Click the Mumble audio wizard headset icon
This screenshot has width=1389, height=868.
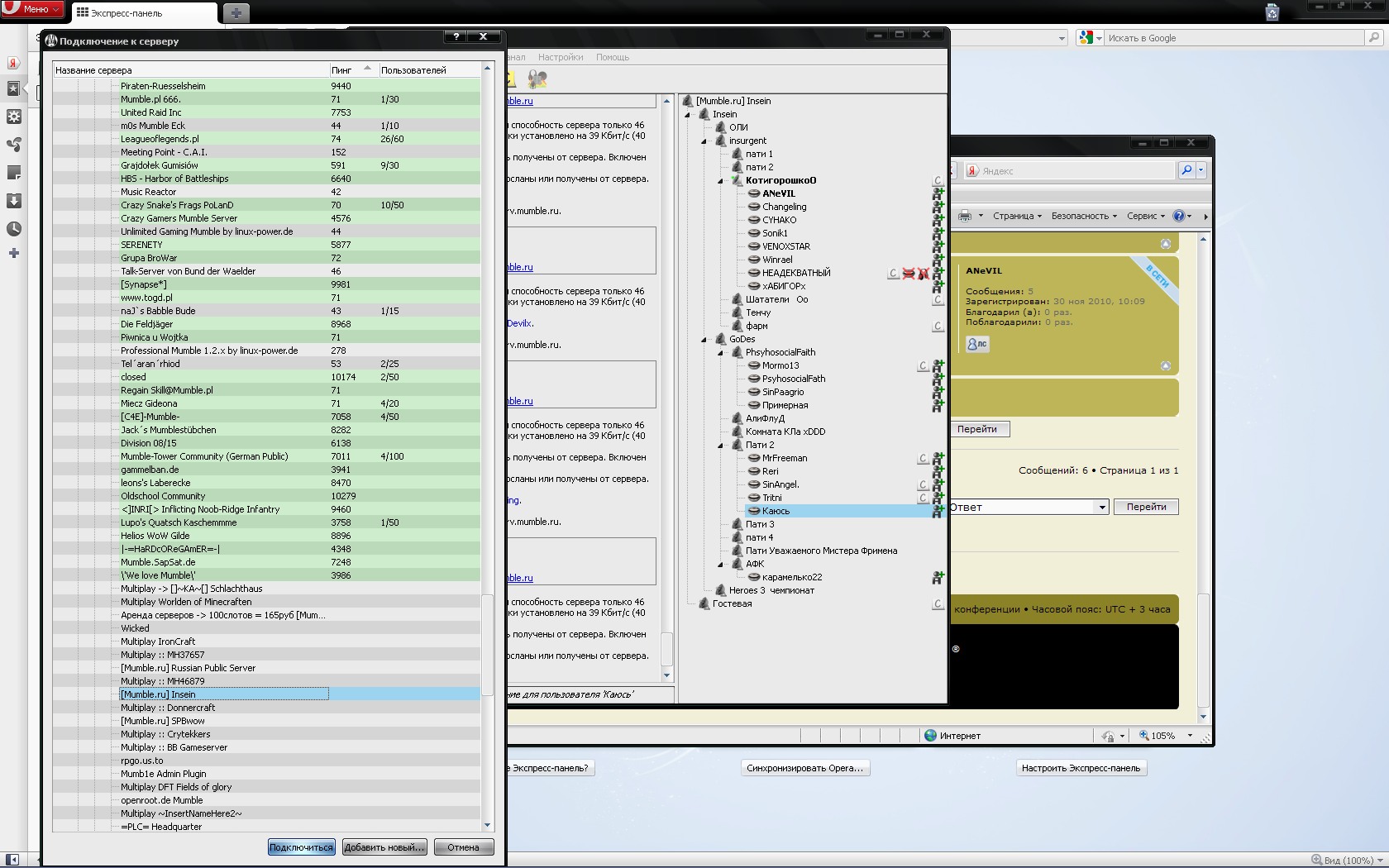(537, 79)
